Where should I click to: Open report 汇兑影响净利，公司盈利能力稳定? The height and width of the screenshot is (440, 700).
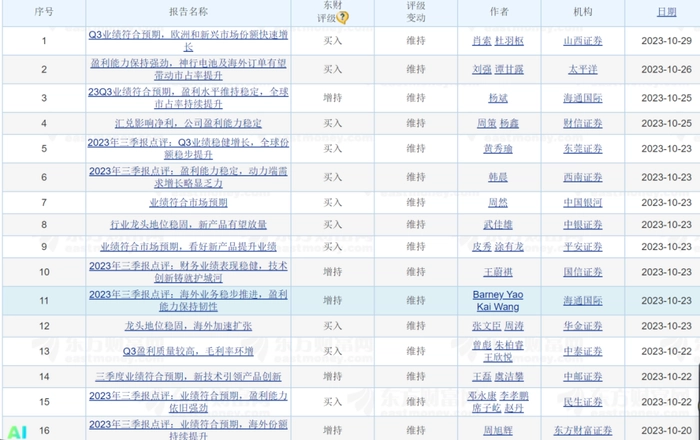point(188,123)
